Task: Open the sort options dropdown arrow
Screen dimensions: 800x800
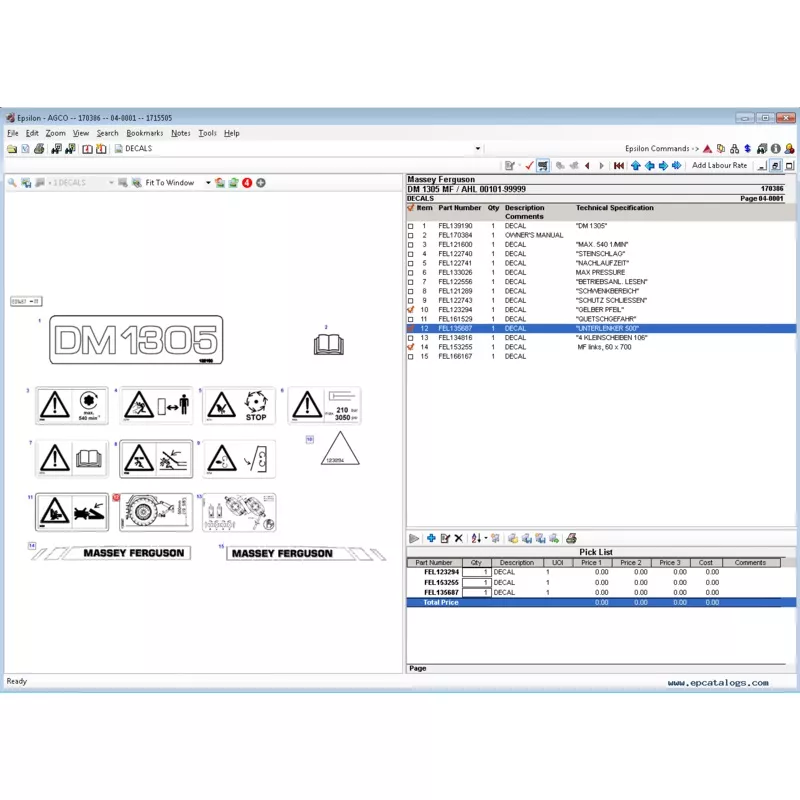Action: [486, 538]
